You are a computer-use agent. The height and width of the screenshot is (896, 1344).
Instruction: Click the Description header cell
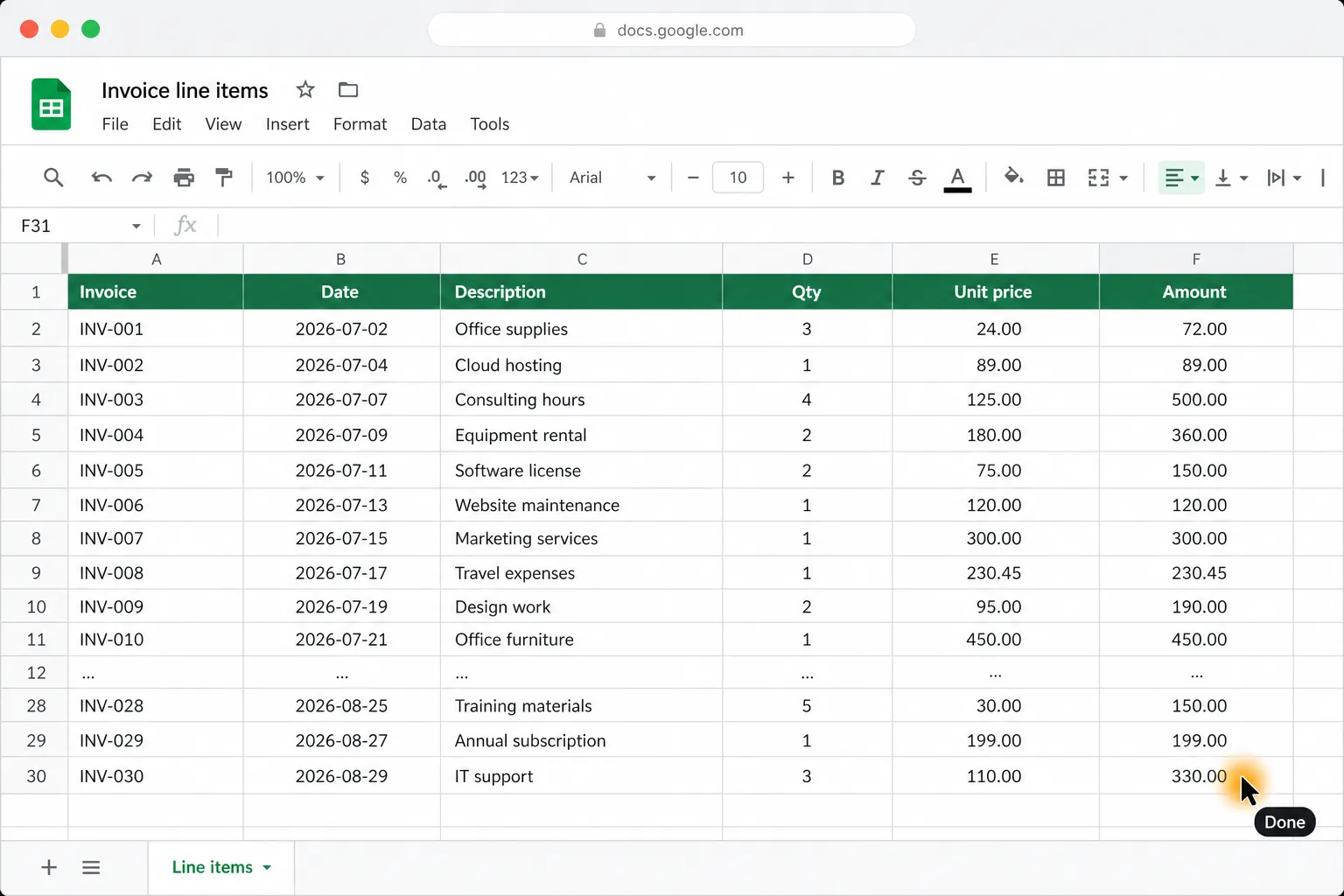[x=582, y=291]
